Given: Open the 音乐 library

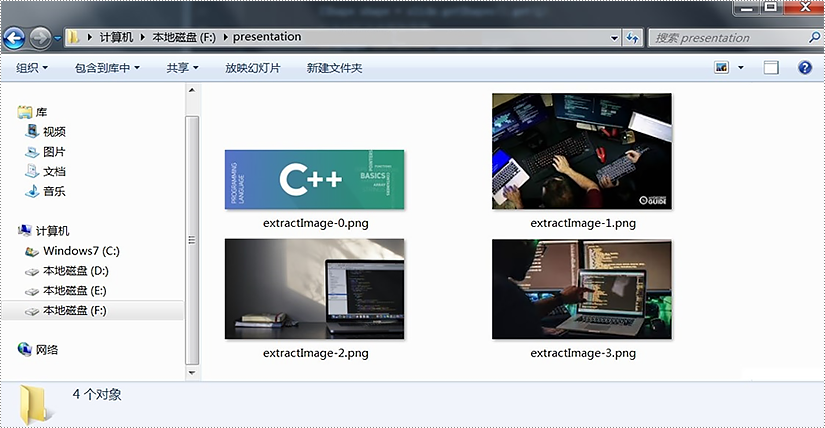Looking at the screenshot, I should tap(54, 191).
